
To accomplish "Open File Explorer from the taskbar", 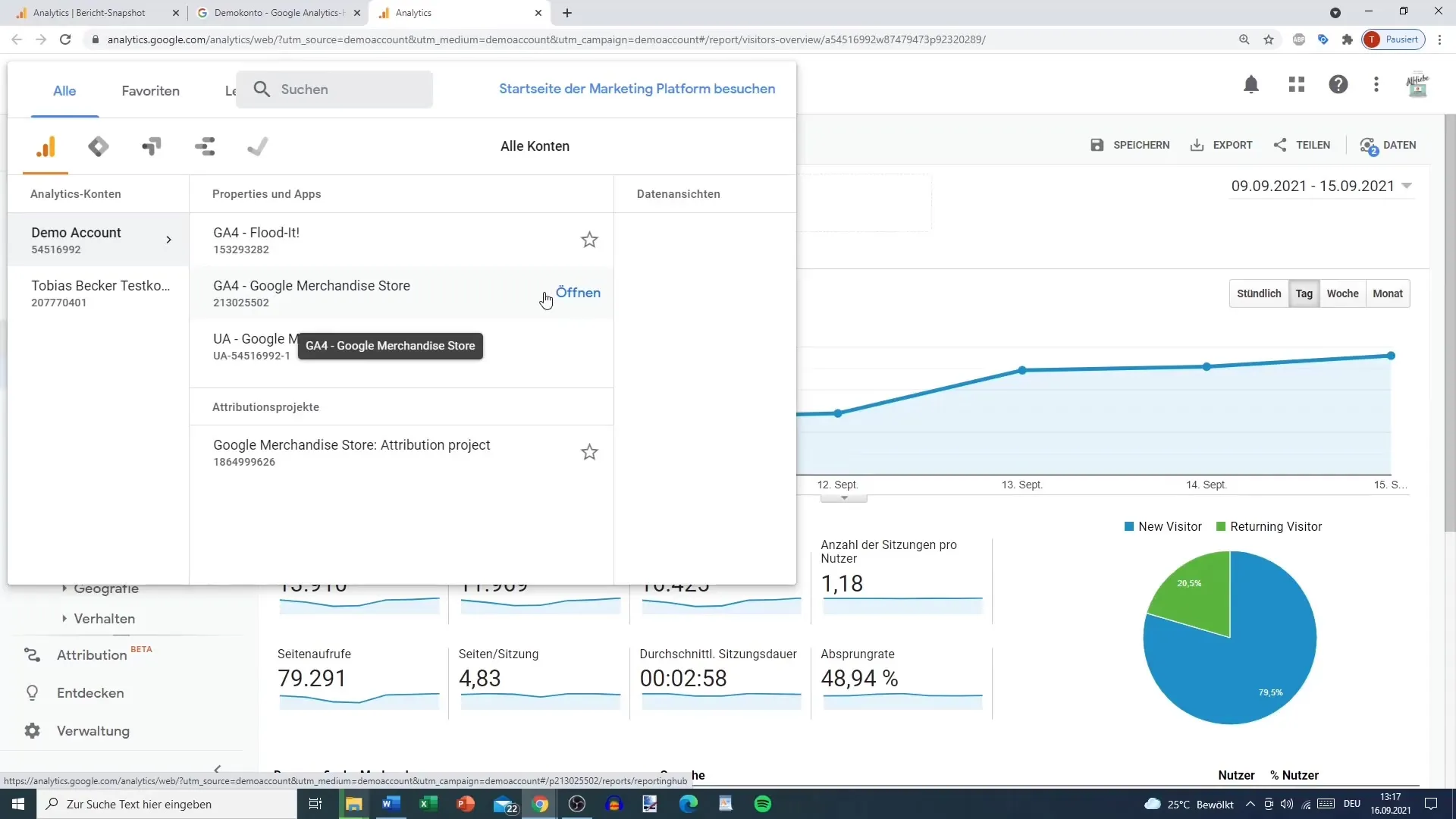I will click(x=354, y=804).
